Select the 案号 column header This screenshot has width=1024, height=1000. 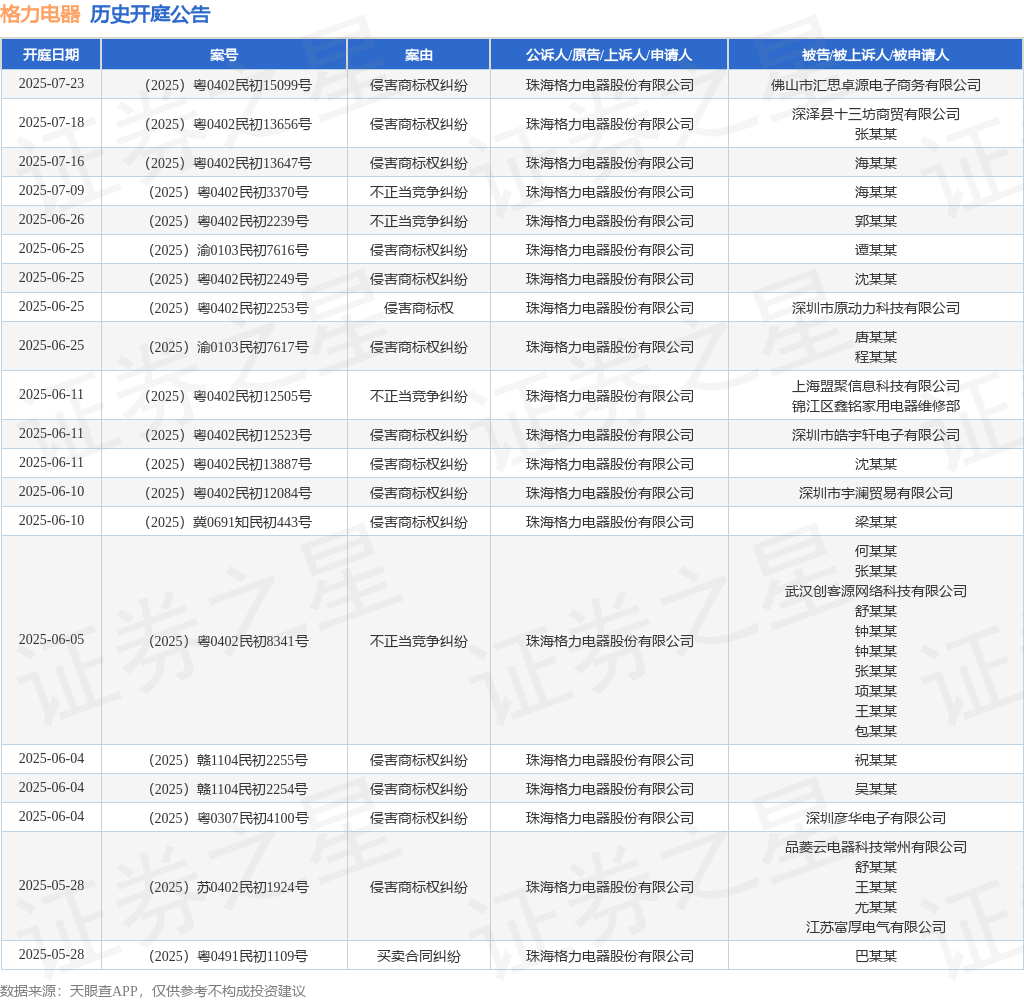[224, 55]
